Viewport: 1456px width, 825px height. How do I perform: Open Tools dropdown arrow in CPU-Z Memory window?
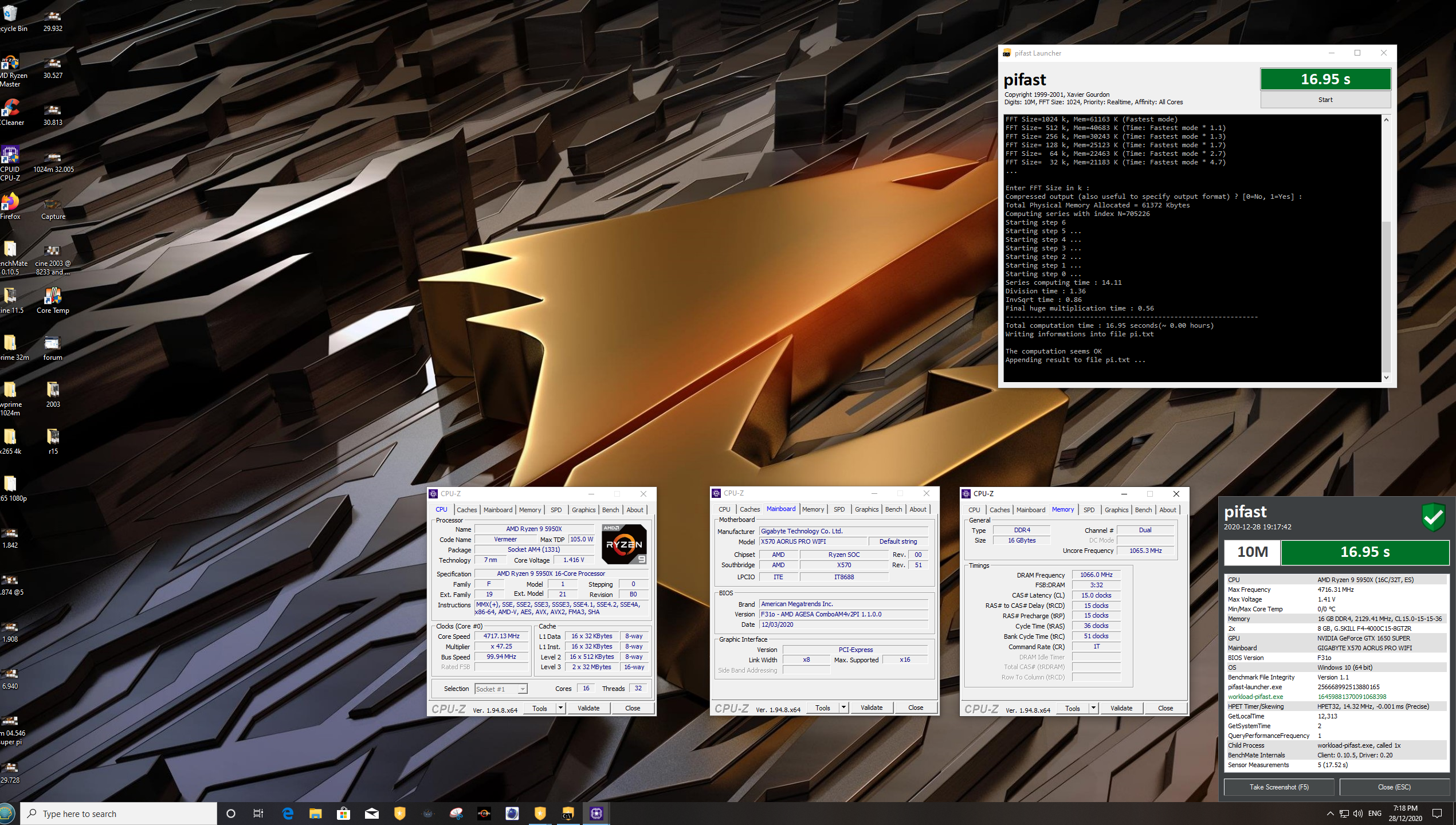(x=1093, y=708)
